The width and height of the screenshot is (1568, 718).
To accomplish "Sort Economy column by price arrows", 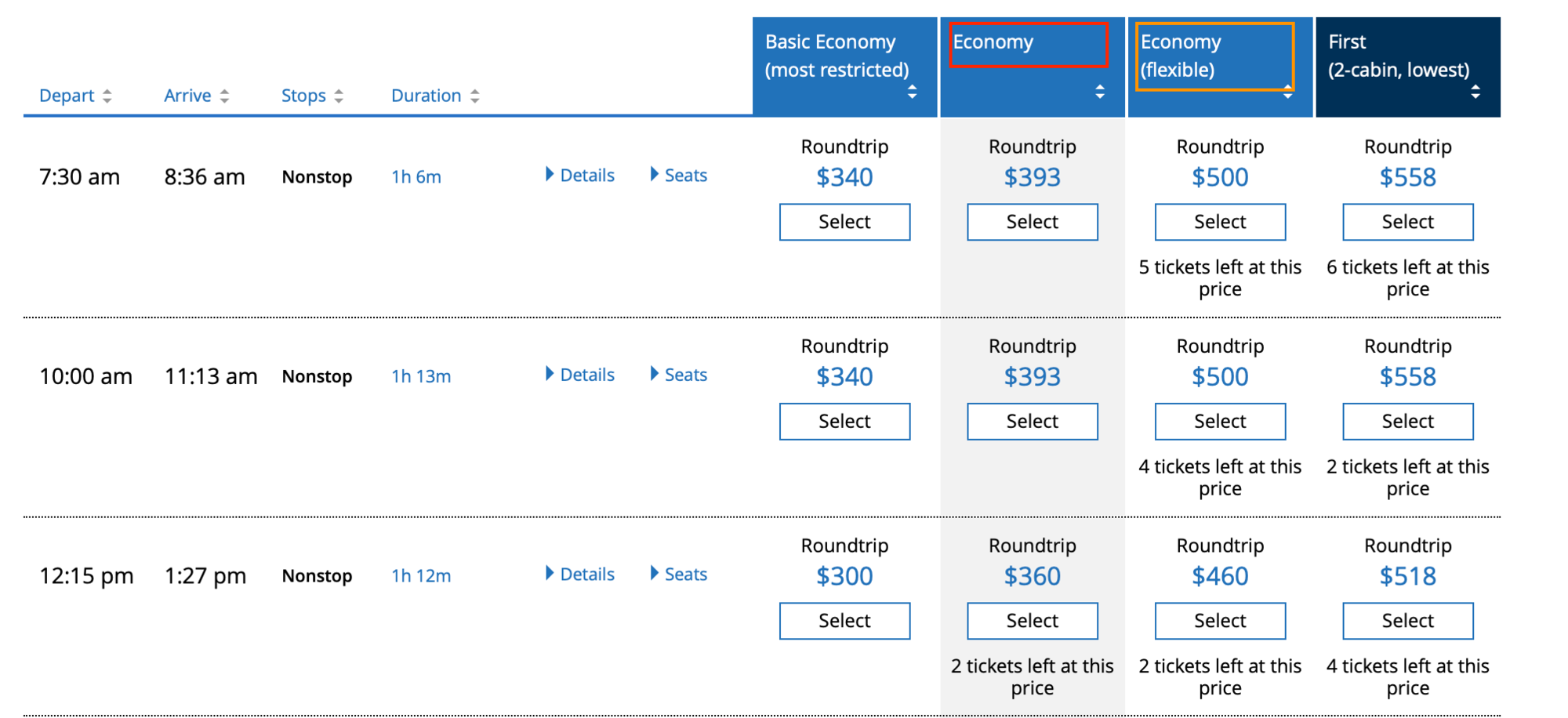I will pos(1100,92).
